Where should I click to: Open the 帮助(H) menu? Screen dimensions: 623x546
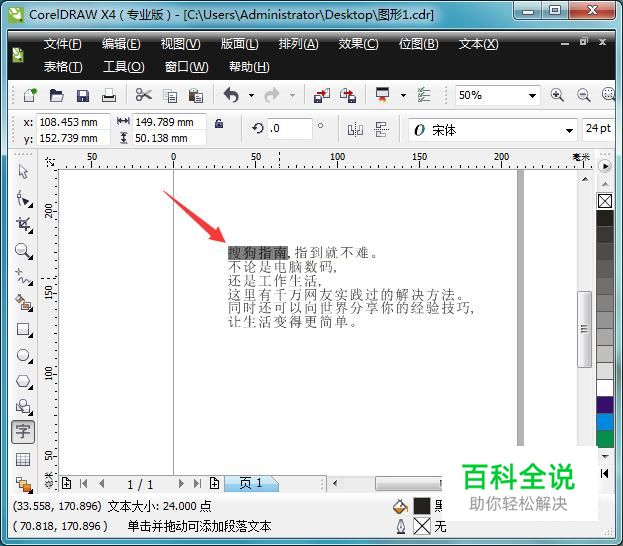pyautogui.click(x=249, y=66)
